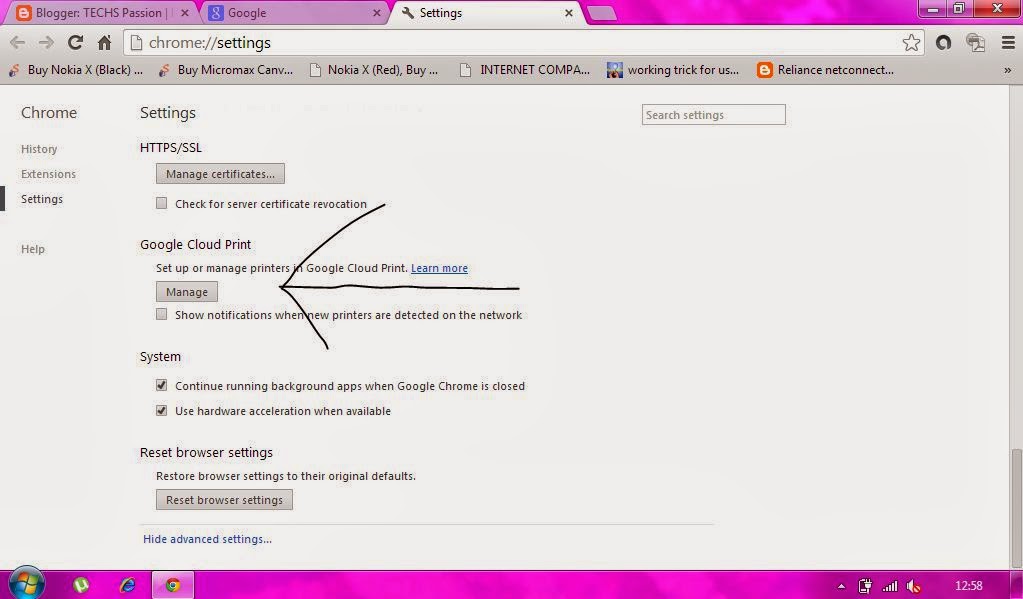The image size is (1023, 599).
Task: Click the 12:58 taskbar clock
Action: point(968,586)
